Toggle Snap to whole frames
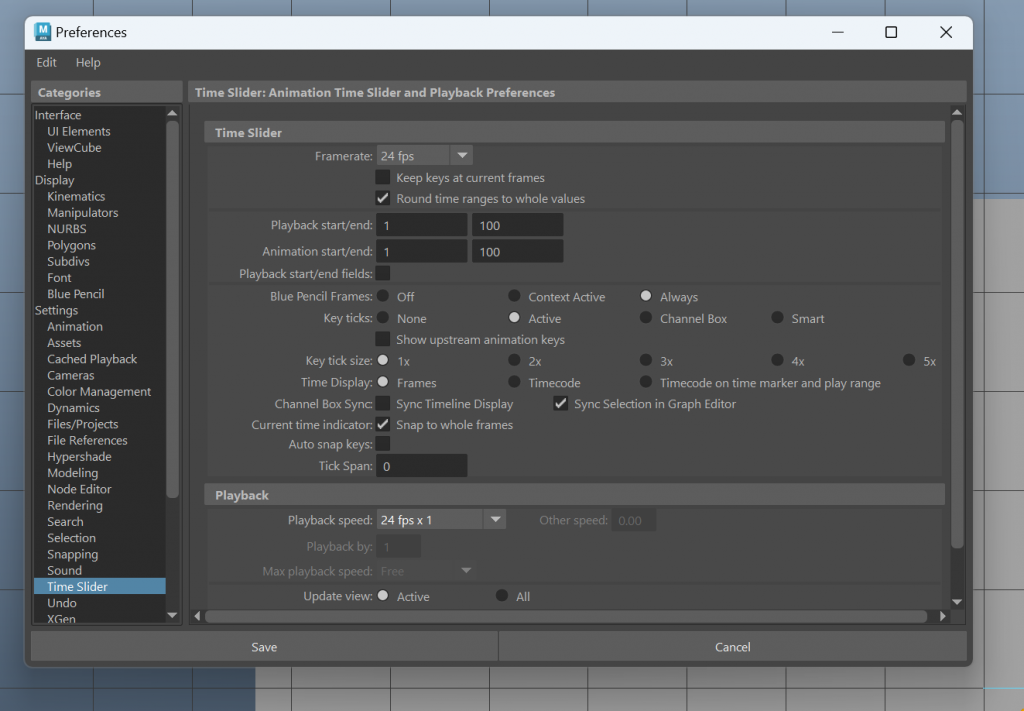Image resolution: width=1024 pixels, height=711 pixels. [x=383, y=424]
